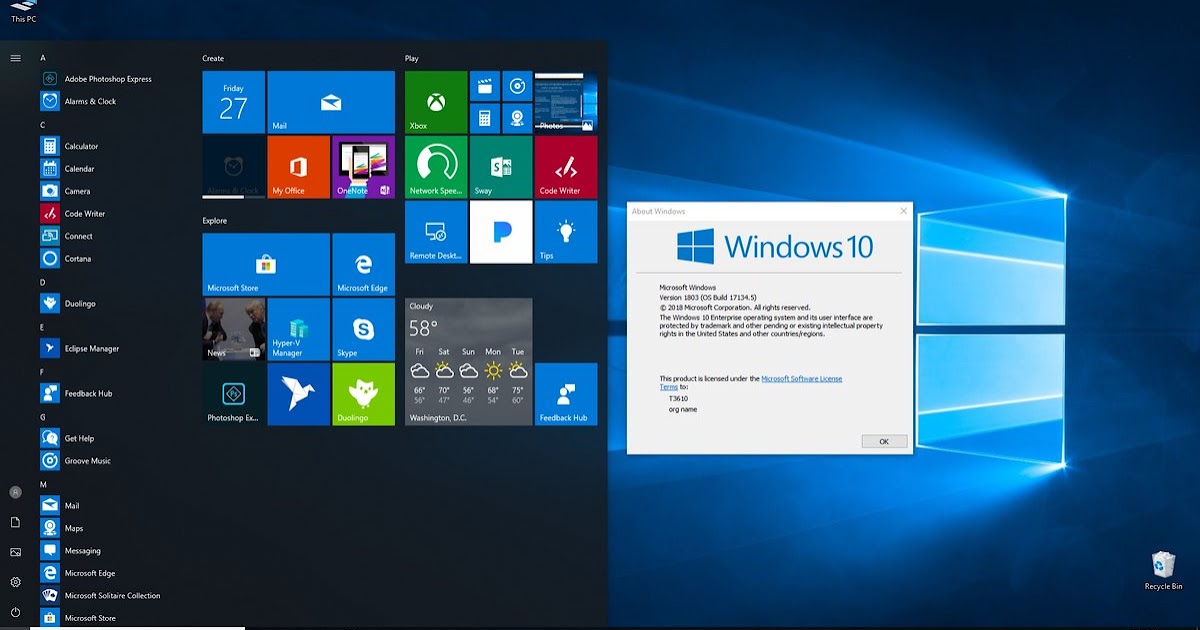Viewport: 1200px width, 630px height.
Task: Open the Mail tile in Create group
Action: (331, 102)
